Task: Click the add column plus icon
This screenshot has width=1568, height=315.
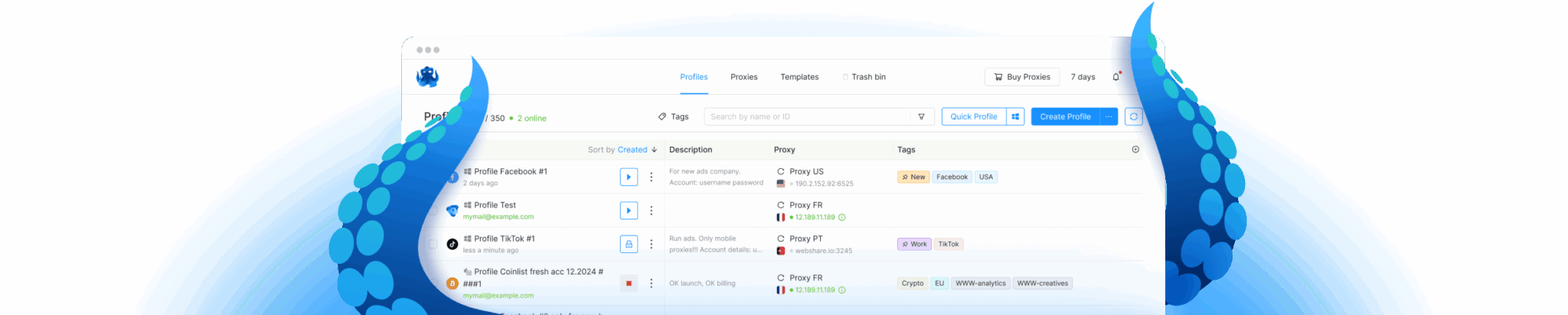Action: tap(1135, 150)
